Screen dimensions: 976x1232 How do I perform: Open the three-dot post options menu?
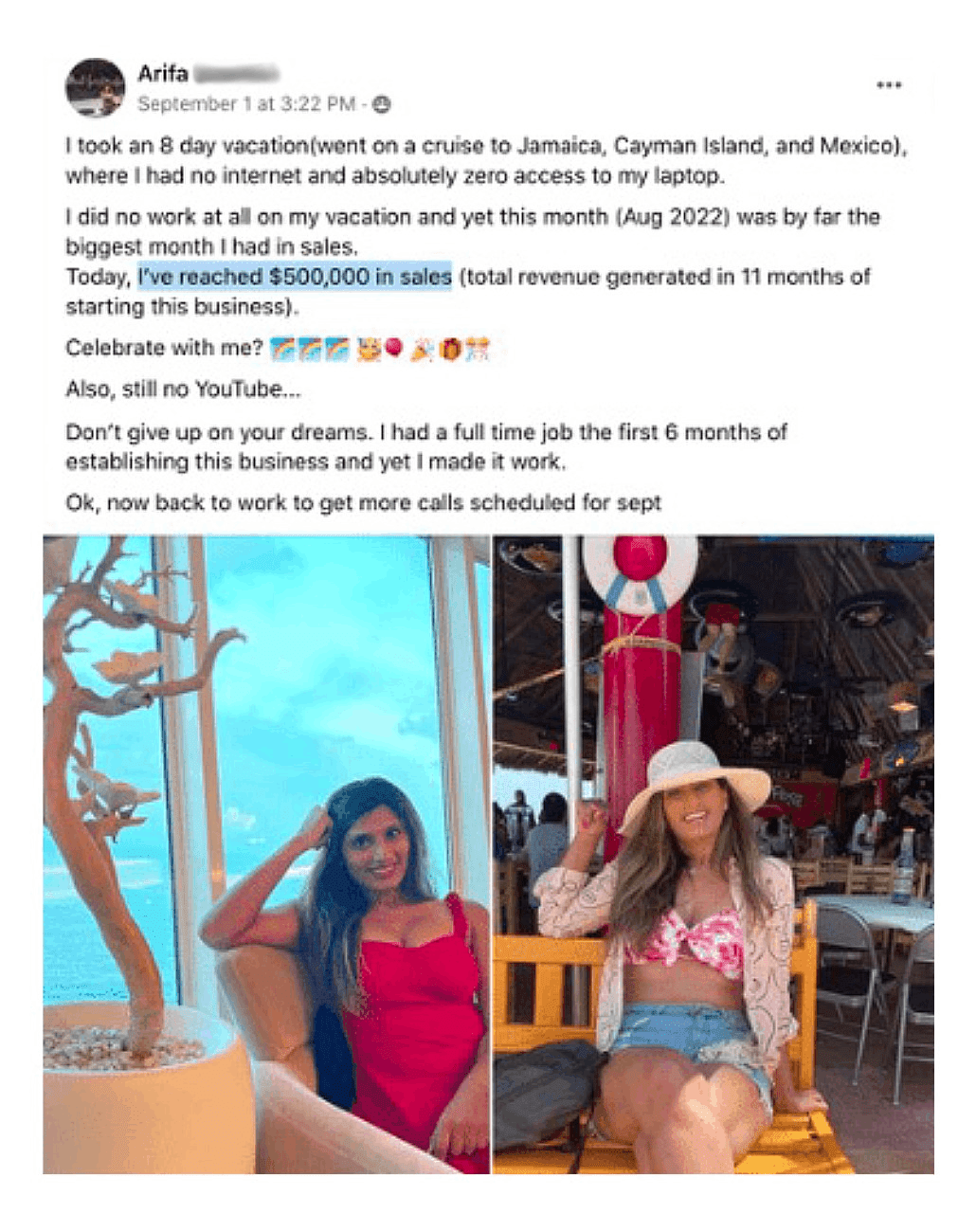click(x=888, y=85)
